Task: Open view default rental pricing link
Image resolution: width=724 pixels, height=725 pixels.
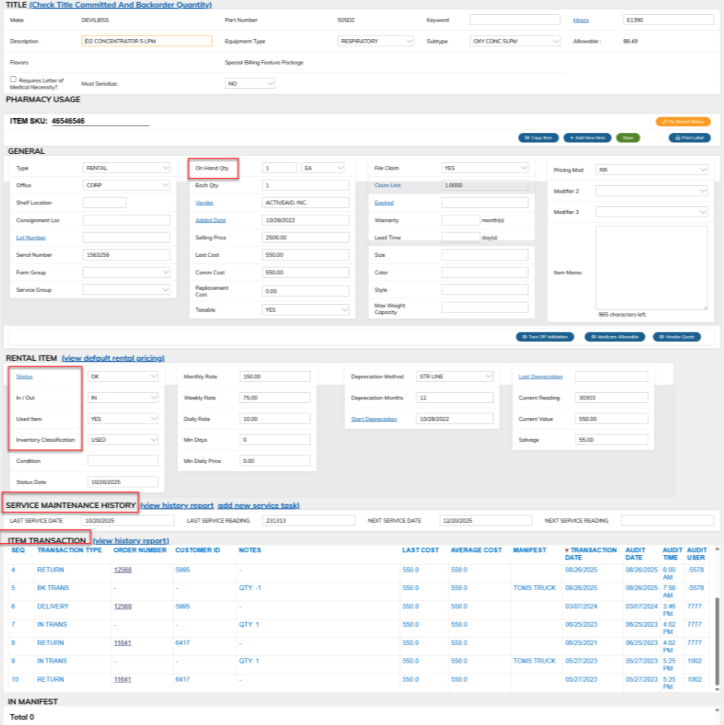Action: (113, 358)
